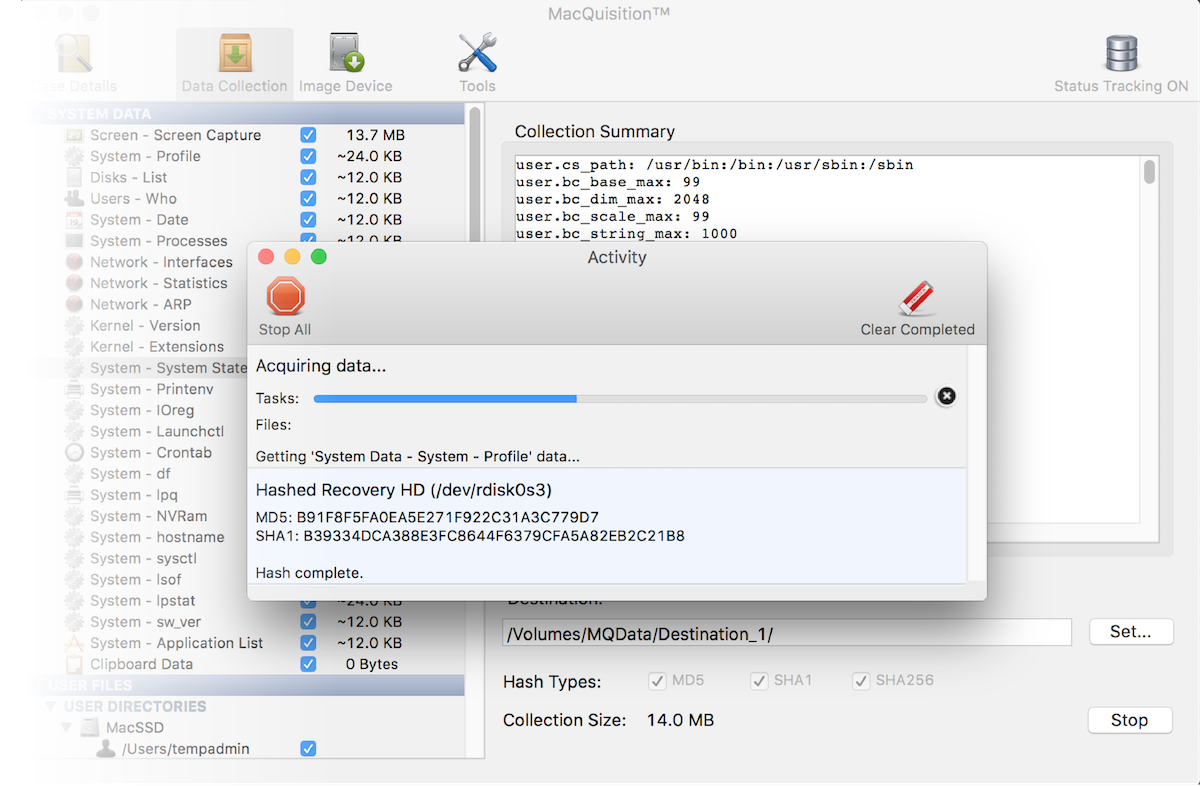Image resolution: width=1200 pixels, height=786 pixels.
Task: Click the Tasks progress bar
Action: tap(620, 398)
